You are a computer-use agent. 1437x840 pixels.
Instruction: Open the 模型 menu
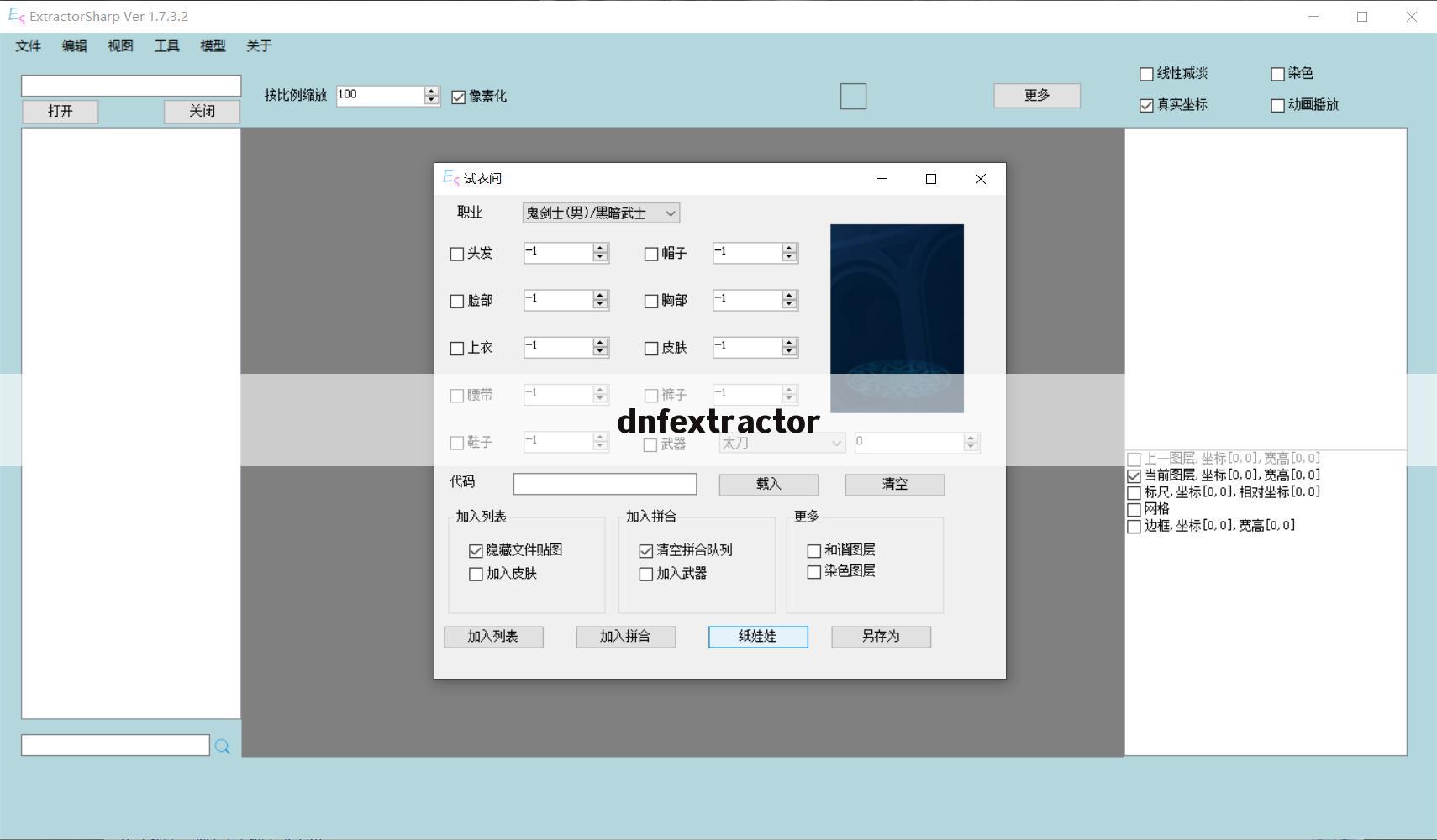click(213, 46)
